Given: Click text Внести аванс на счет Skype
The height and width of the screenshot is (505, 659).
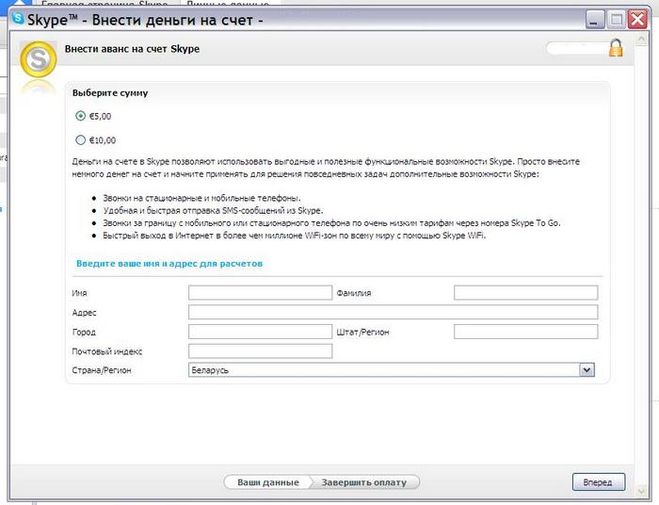Looking at the screenshot, I should 132,49.
